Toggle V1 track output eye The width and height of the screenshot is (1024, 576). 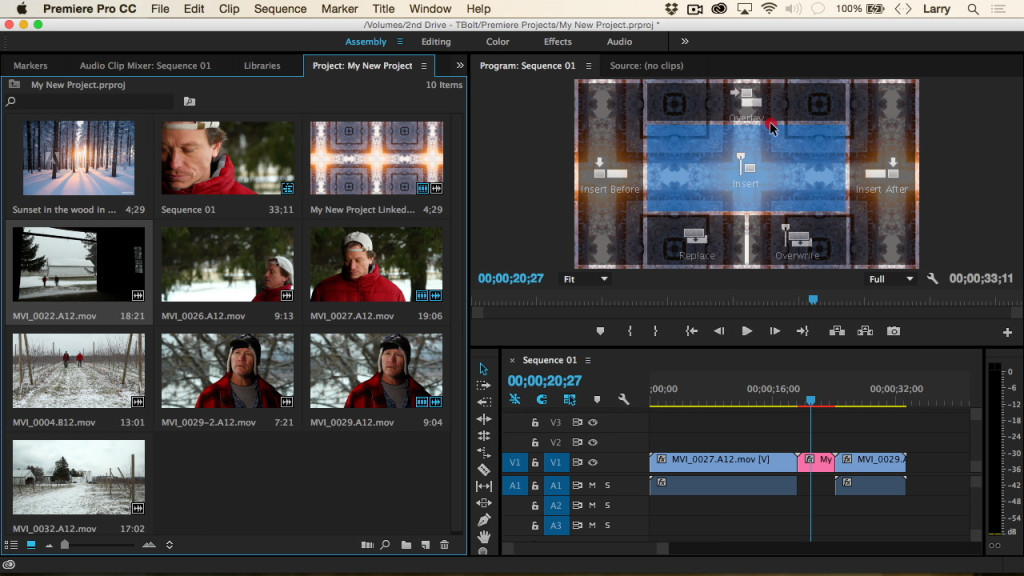tap(593, 462)
